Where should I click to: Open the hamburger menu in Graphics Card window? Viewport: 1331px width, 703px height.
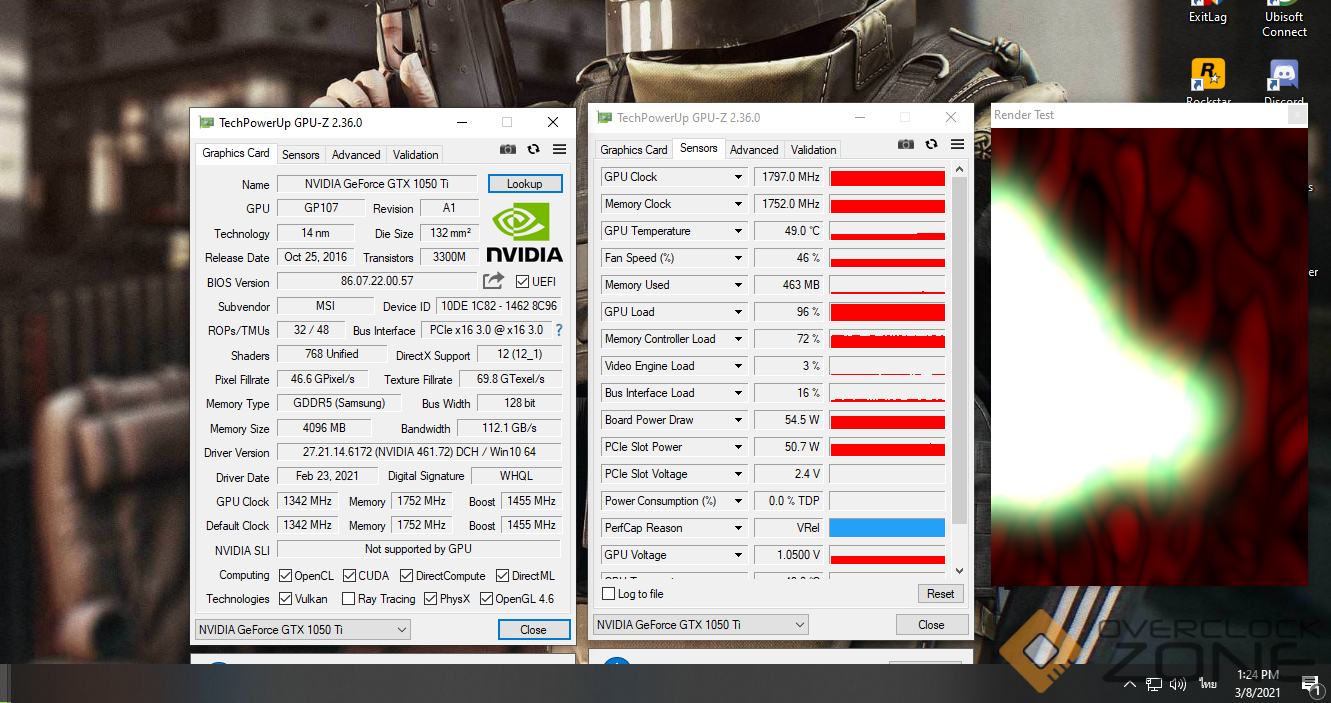[559, 149]
